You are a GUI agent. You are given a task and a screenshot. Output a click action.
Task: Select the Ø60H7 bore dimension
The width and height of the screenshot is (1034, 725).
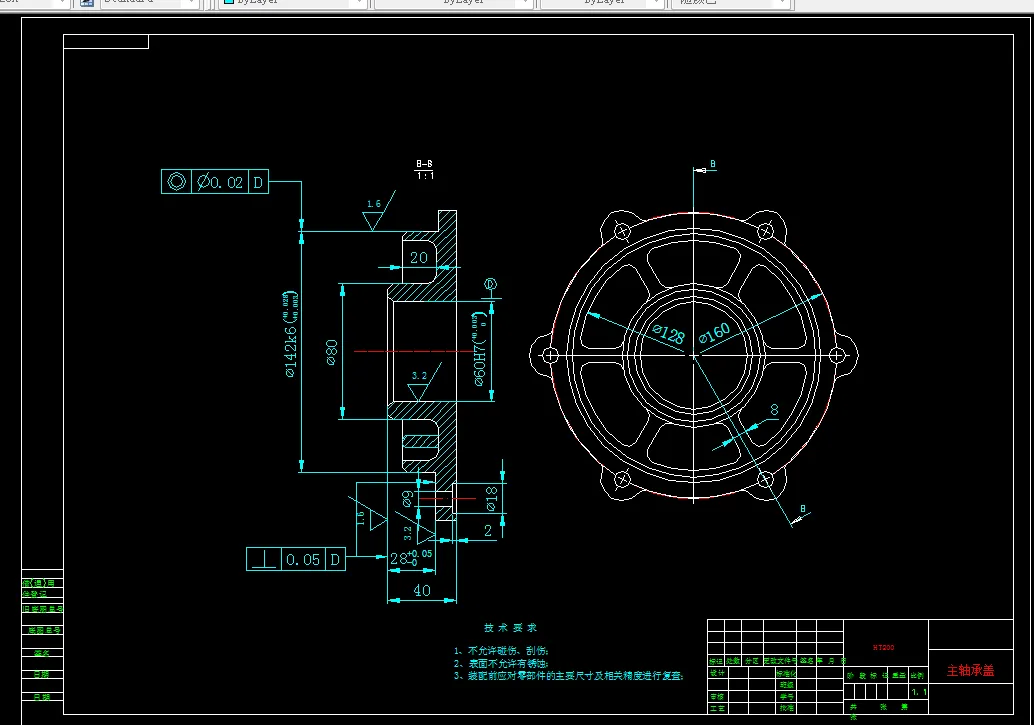[x=479, y=349]
